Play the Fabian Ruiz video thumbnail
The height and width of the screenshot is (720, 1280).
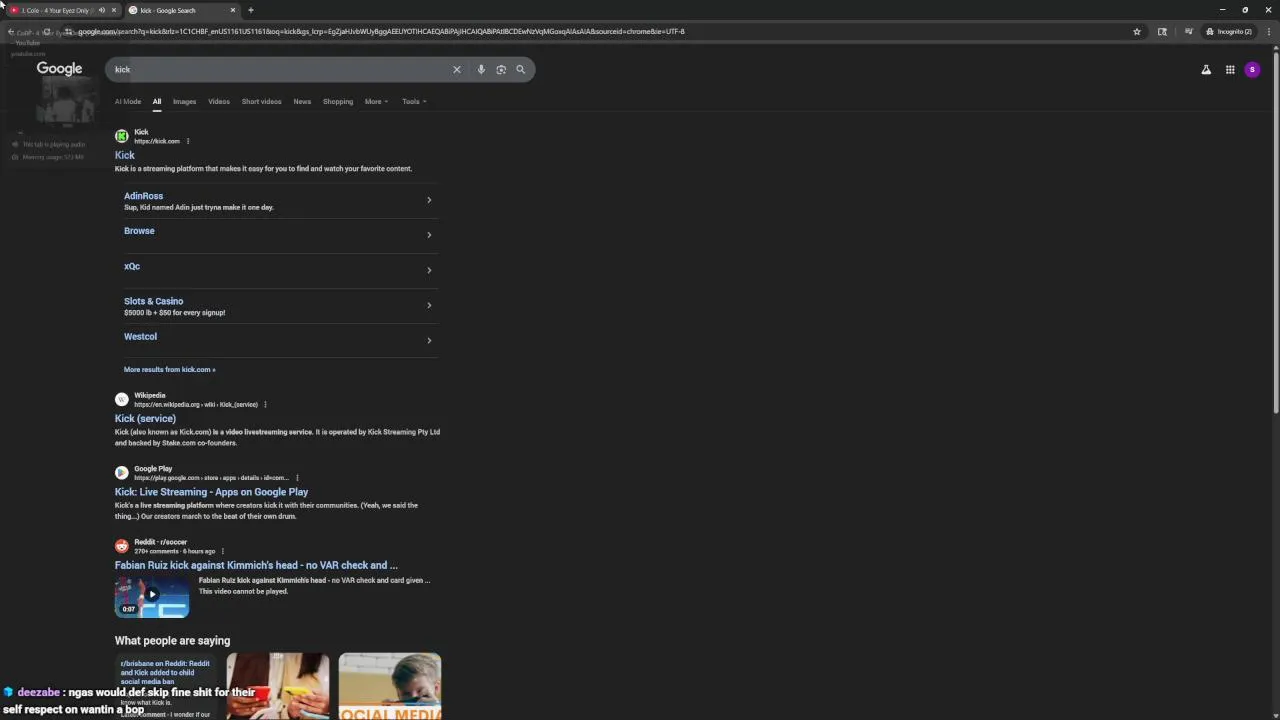152,596
